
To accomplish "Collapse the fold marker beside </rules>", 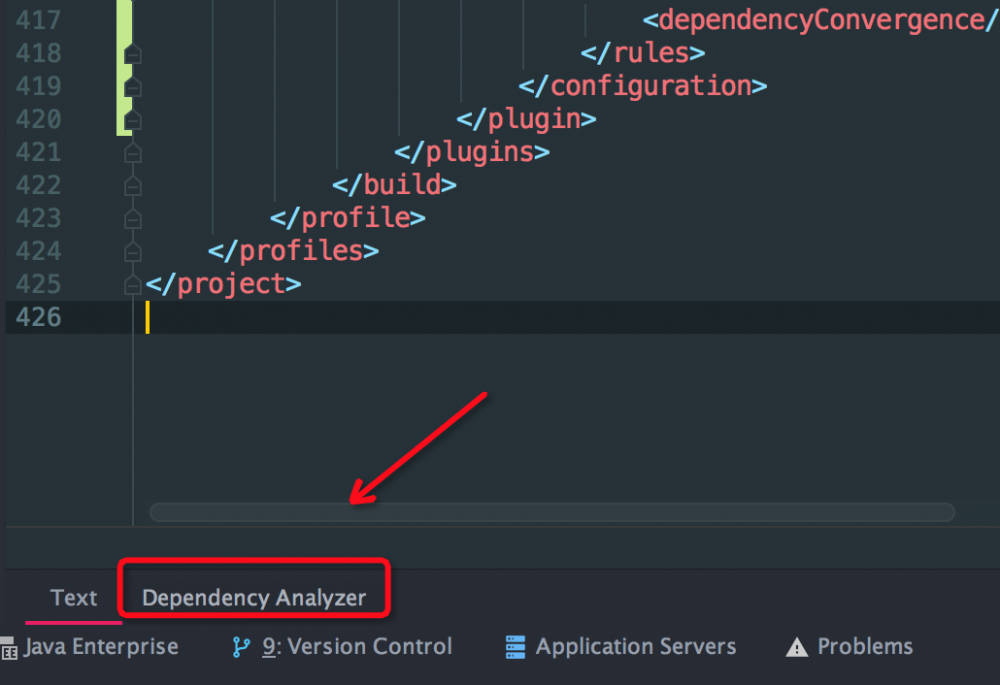I will click(x=132, y=54).
